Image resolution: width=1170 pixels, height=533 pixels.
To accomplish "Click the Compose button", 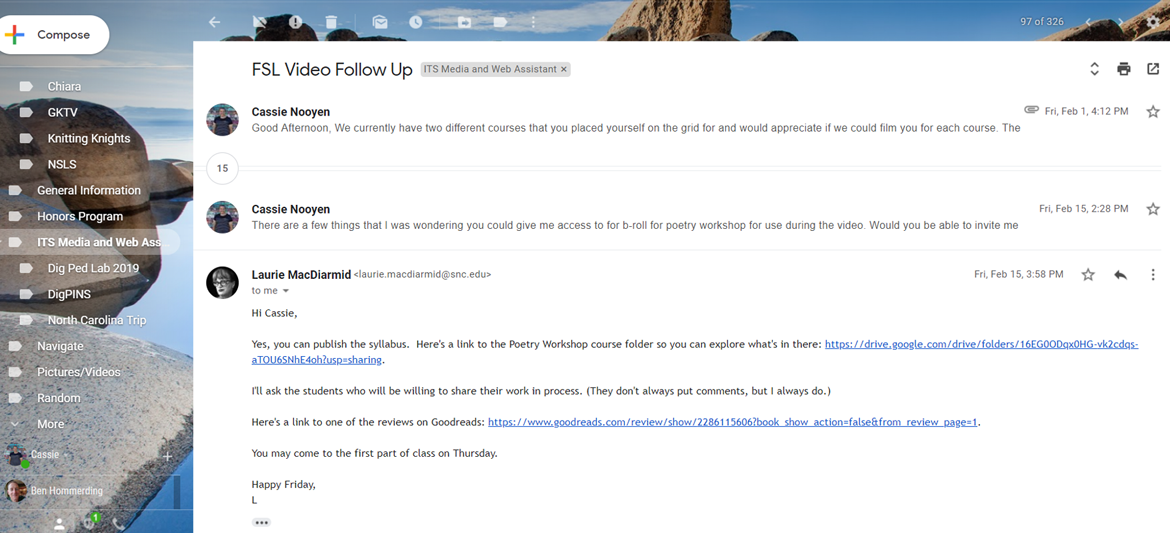I will pyautogui.click(x=54, y=35).
